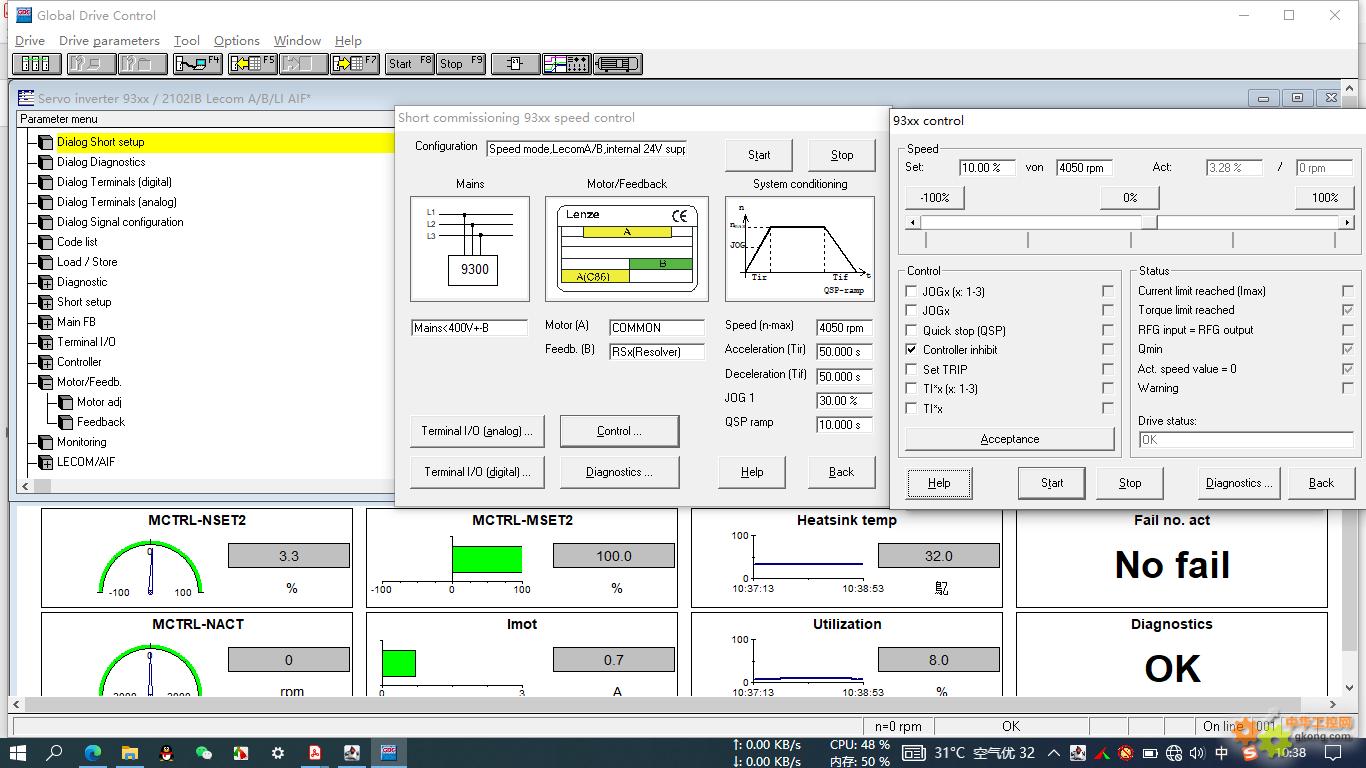
Task: Click the Dialog Diagnostics cube icon in Parameter menu
Action: tap(46, 162)
